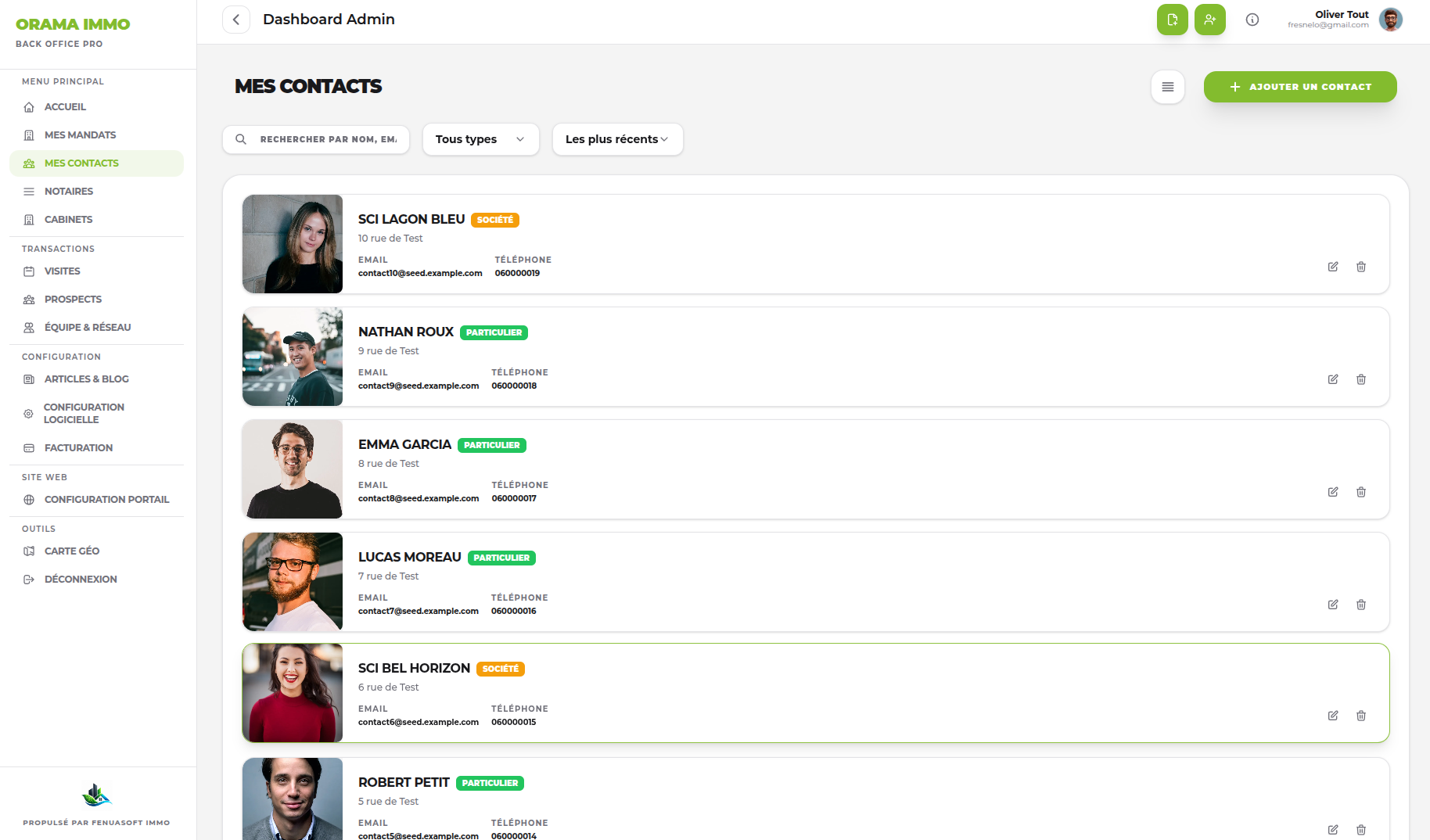Screen dimensions: 1430x840
Task: Open Oliver Tout user profile menu
Action: tap(1346, 20)
